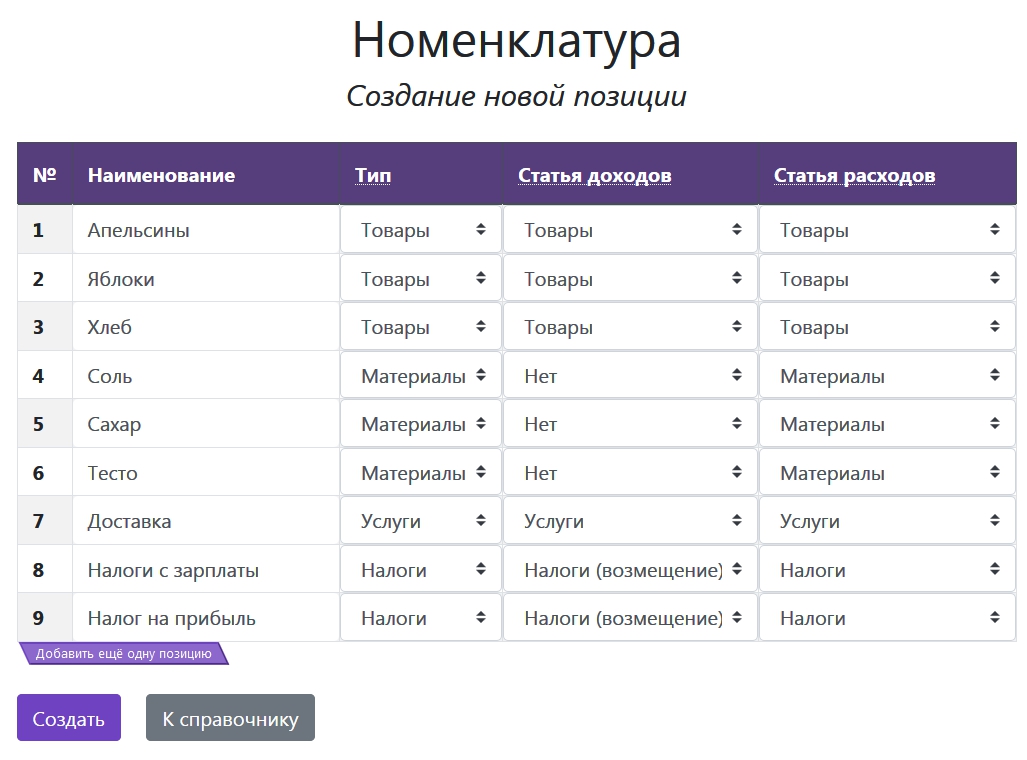Image resolution: width=1027 pixels, height=760 pixels.
Task: Open Статья доходов dropdown for Сахар
Action: [x=630, y=424]
